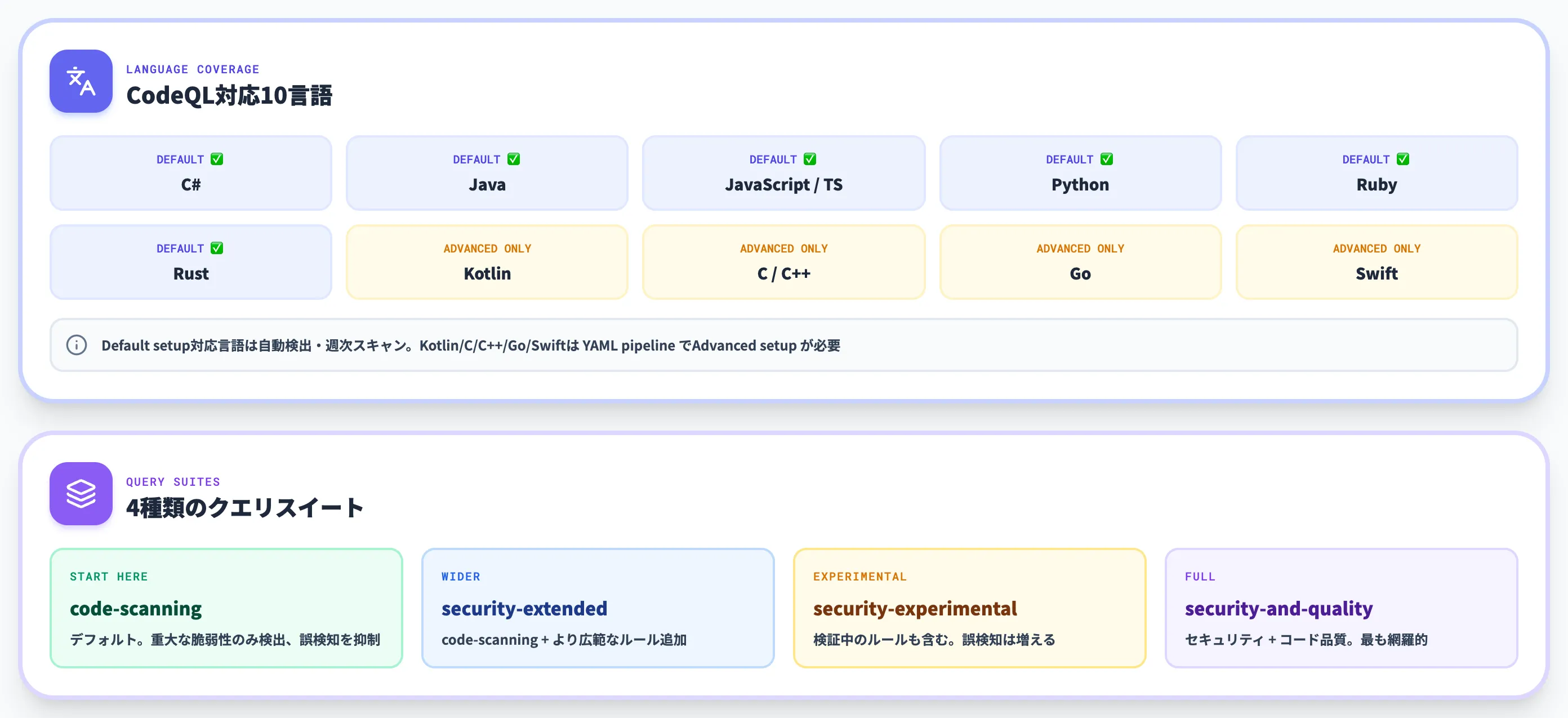The width and height of the screenshot is (1568, 718).
Task: Click the code-scanning + より広範なルール追加 description
Action: [x=564, y=640]
